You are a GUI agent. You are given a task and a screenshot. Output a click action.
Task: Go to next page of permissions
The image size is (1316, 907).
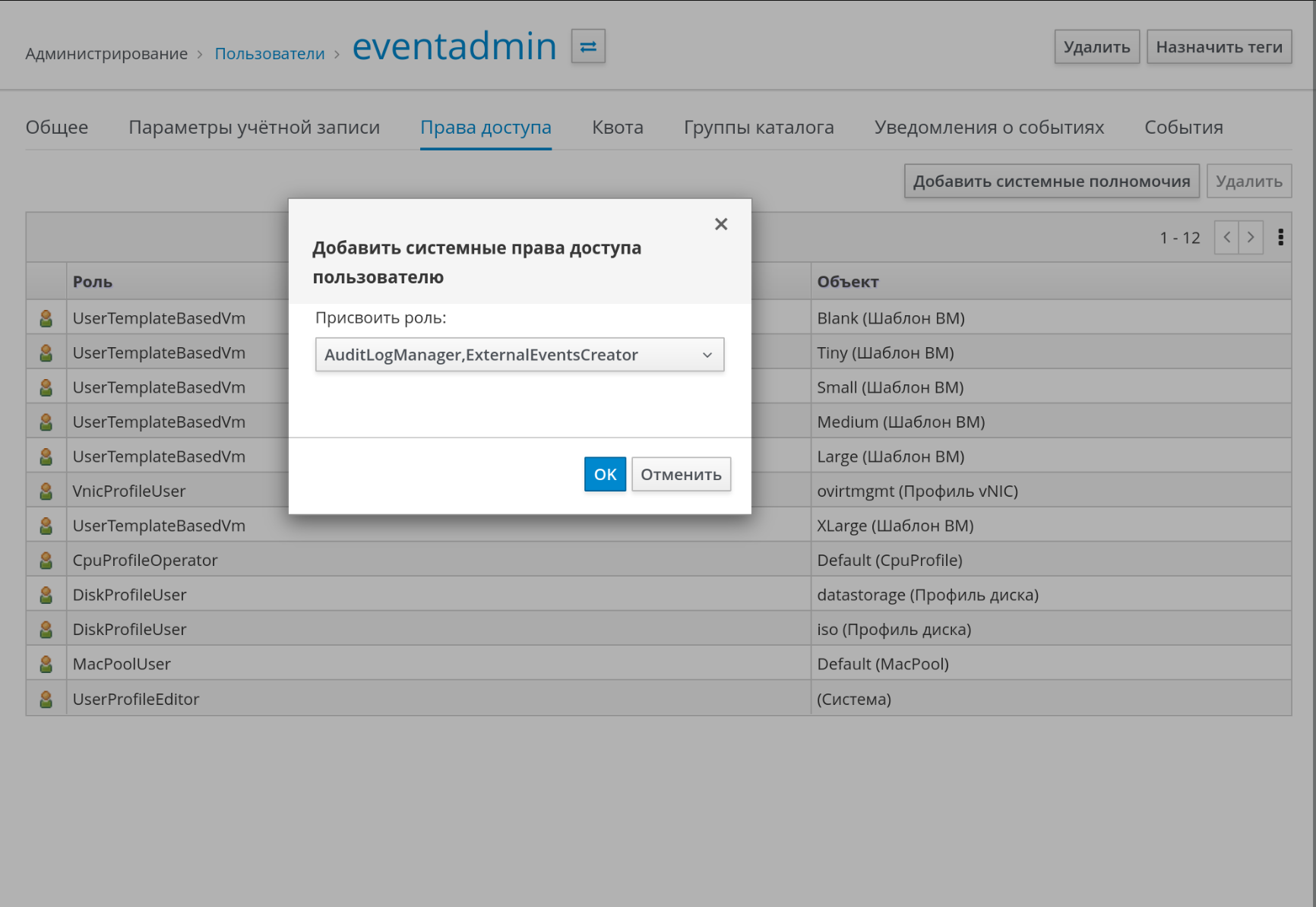(1251, 238)
